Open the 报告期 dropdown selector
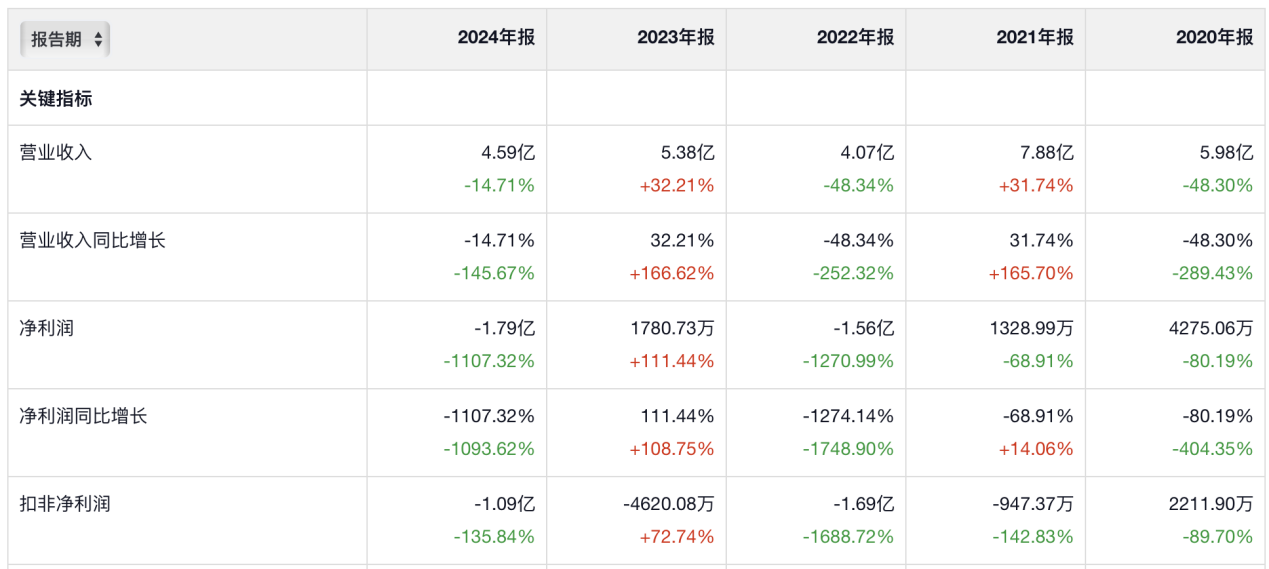The width and height of the screenshot is (1269, 569). tap(66, 39)
